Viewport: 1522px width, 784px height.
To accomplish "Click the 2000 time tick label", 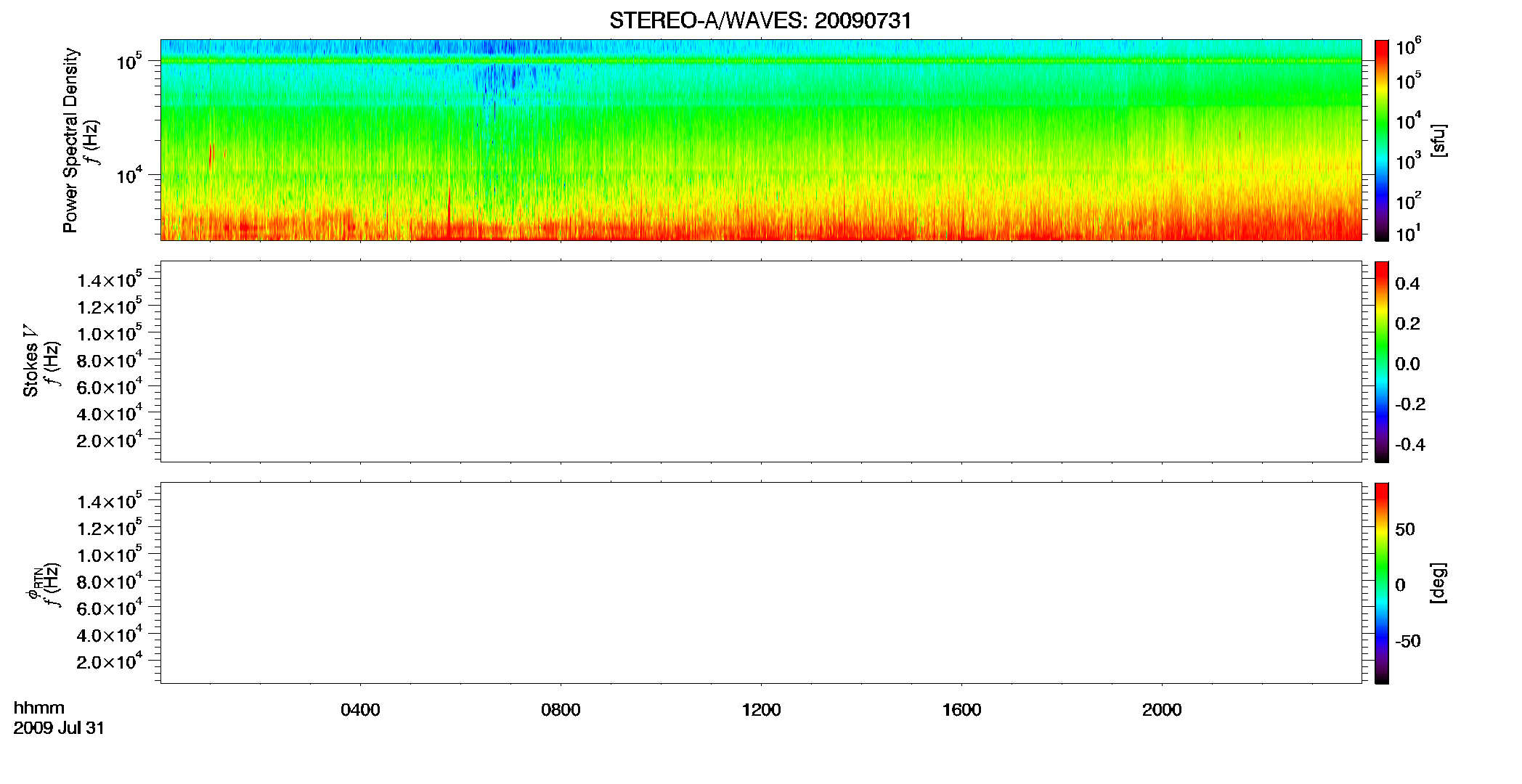I will tap(1162, 710).
